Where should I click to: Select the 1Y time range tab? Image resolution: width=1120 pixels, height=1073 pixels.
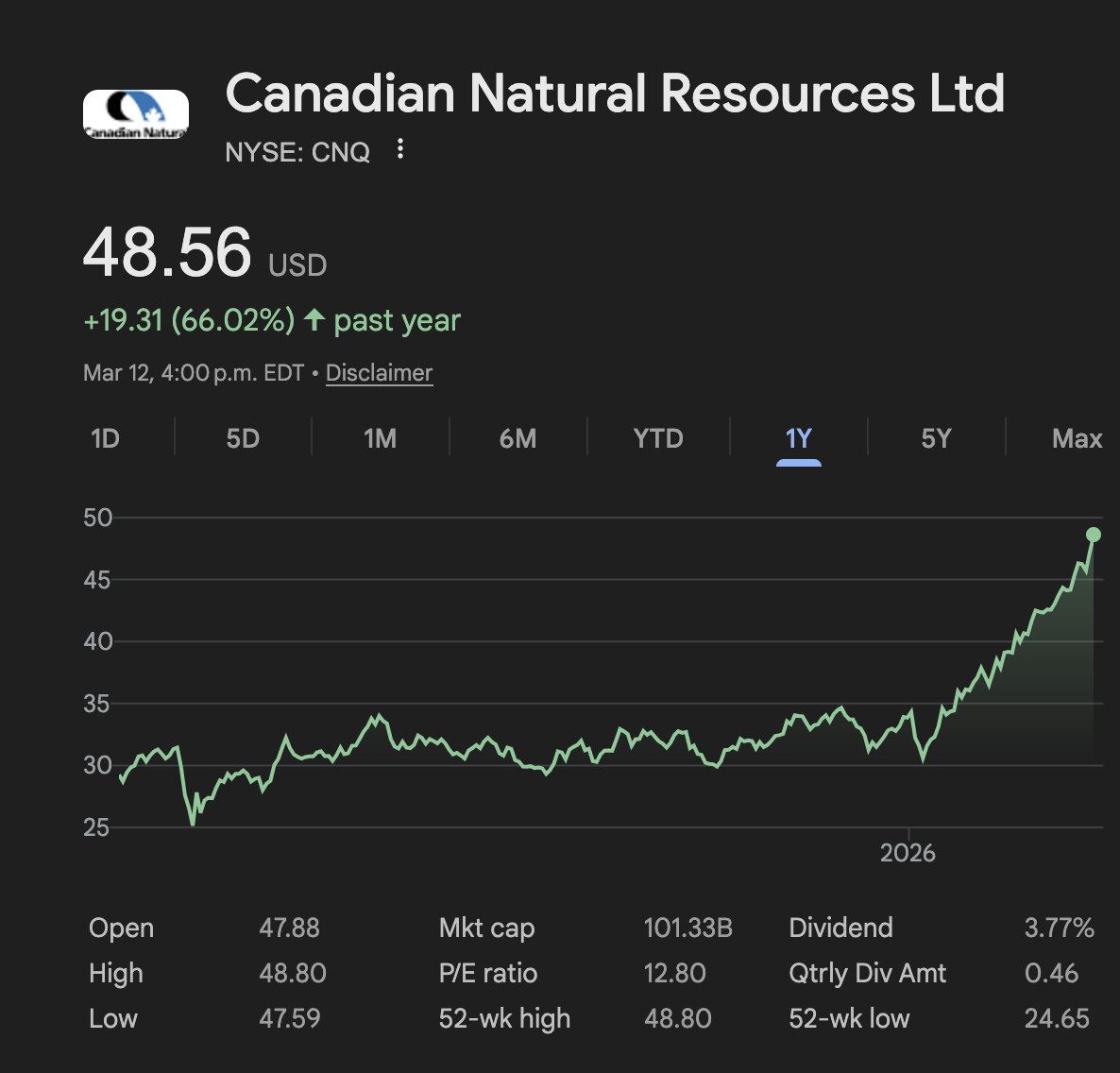coord(799,438)
